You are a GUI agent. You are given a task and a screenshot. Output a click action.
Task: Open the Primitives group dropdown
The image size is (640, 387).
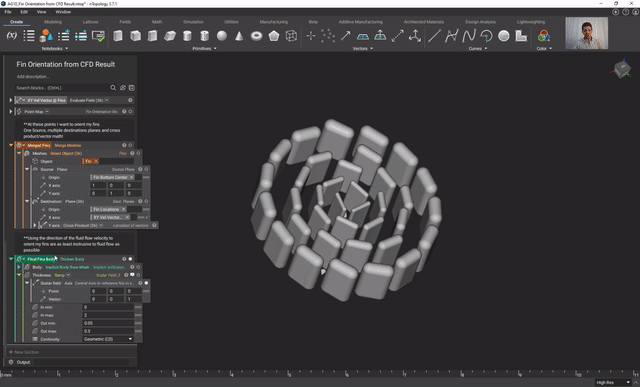204,49
